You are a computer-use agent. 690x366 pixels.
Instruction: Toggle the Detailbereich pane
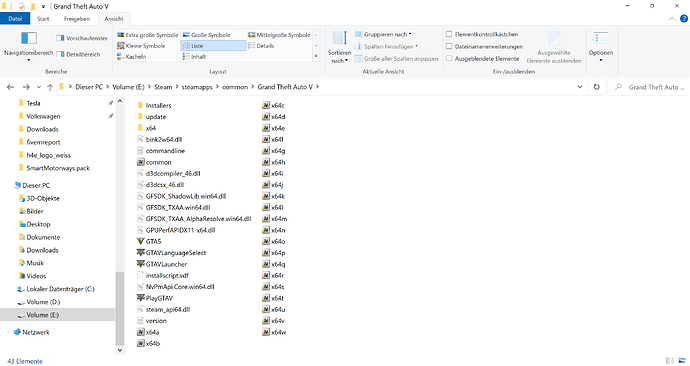pos(78,55)
